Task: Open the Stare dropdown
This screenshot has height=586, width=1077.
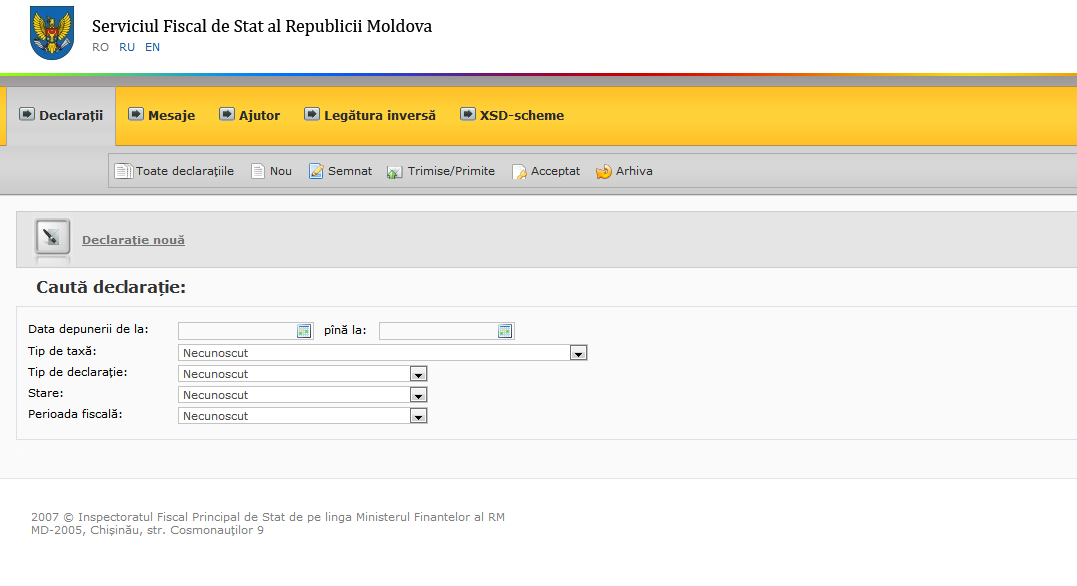Action: [x=419, y=395]
